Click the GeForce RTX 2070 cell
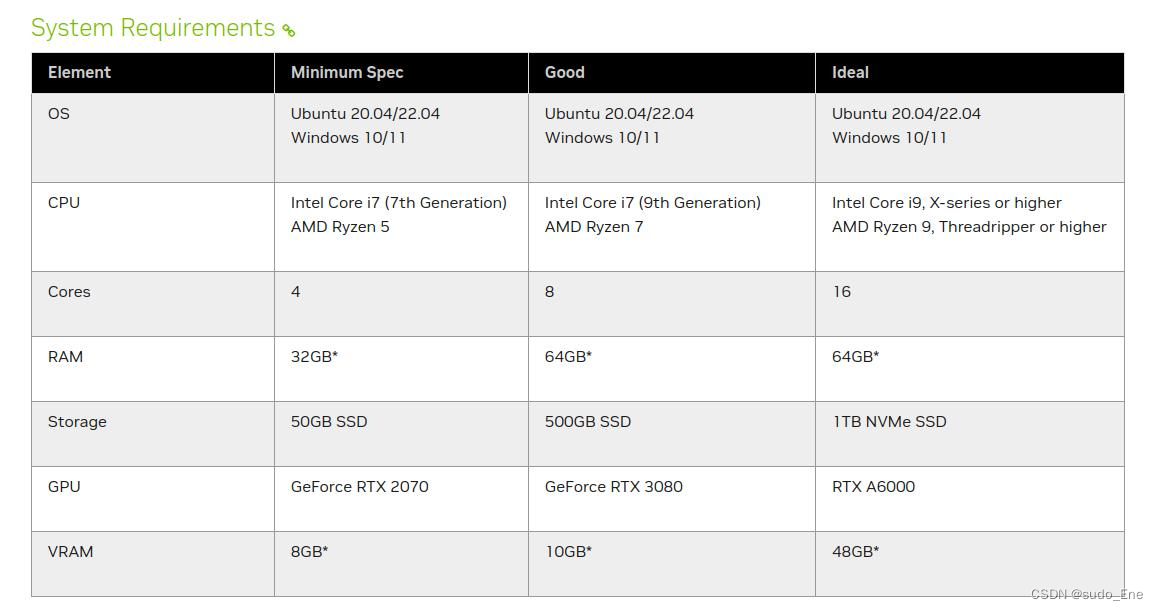 point(359,486)
